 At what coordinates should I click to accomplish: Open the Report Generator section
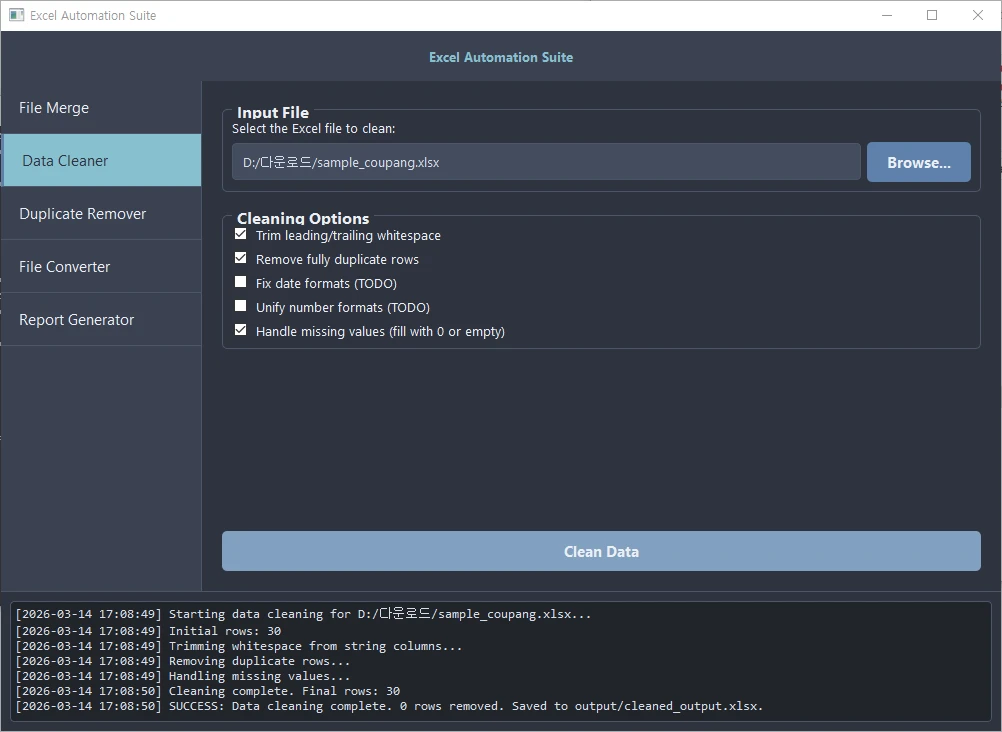(100, 320)
